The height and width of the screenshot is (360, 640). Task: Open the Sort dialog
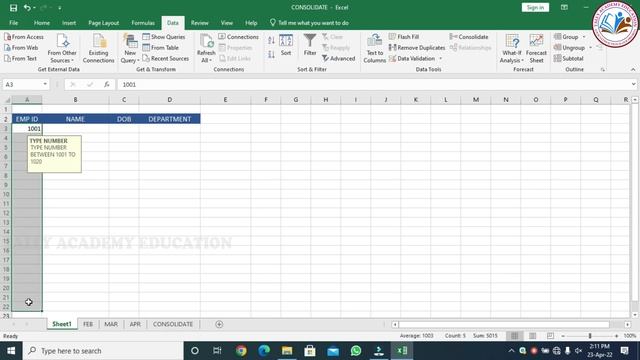point(286,45)
